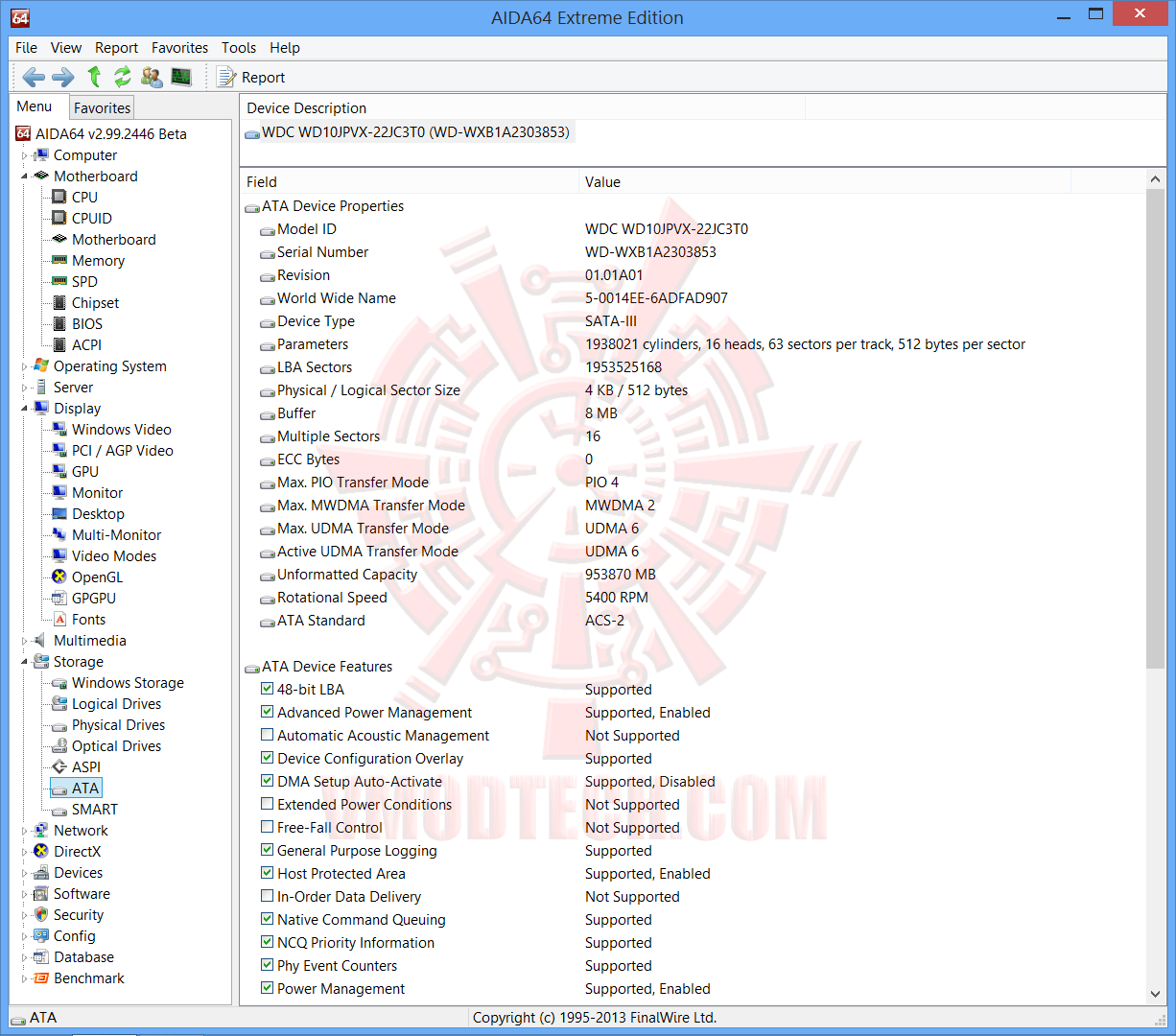Select the SMART drive icon
This screenshot has width=1176, height=1036.
tap(59, 810)
